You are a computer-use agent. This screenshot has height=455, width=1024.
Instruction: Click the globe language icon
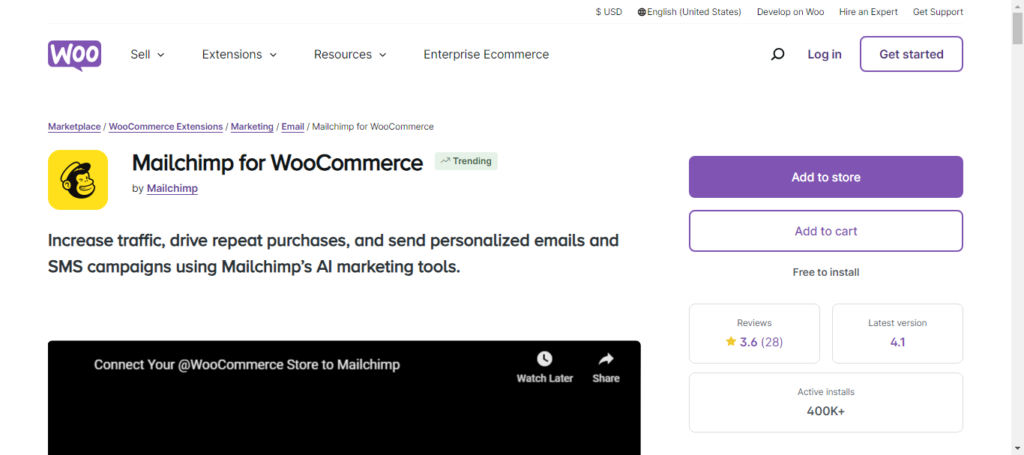642,12
